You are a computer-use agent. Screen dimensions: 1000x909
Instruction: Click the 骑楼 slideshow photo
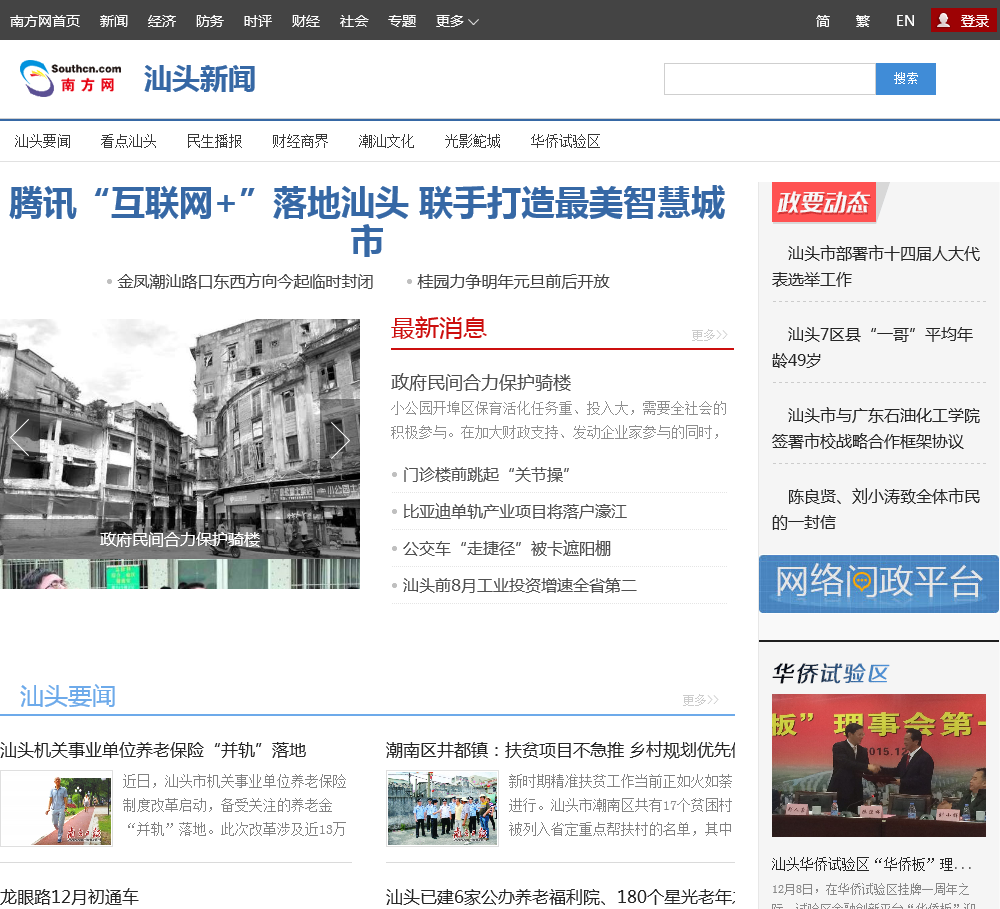(180, 438)
